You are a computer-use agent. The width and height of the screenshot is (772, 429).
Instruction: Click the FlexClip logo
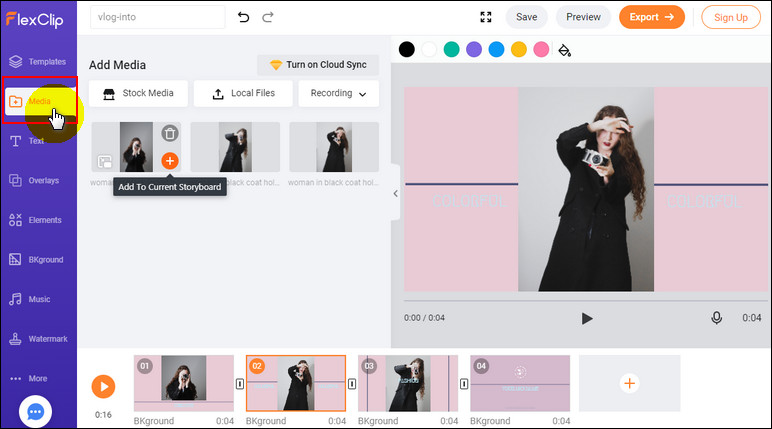(34, 19)
